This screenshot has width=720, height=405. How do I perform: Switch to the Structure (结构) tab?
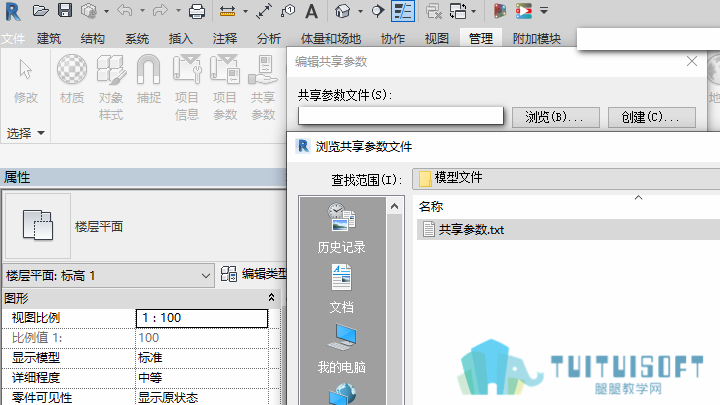[93, 39]
